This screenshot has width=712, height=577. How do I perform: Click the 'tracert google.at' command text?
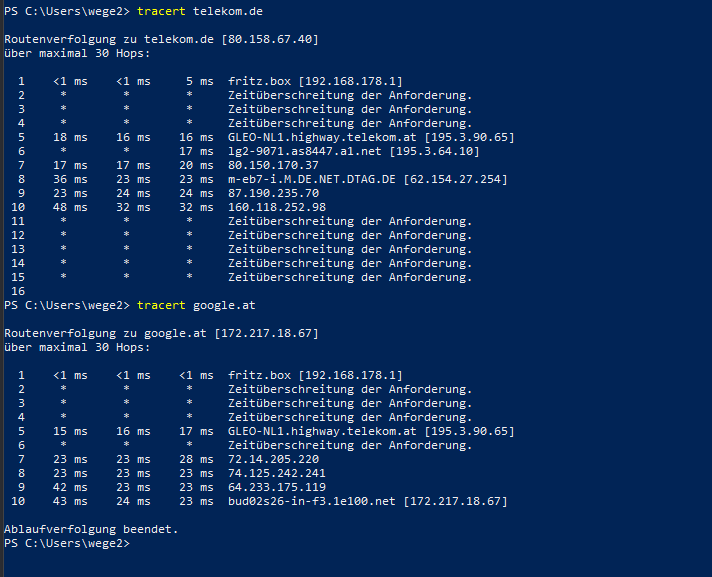click(x=196, y=306)
